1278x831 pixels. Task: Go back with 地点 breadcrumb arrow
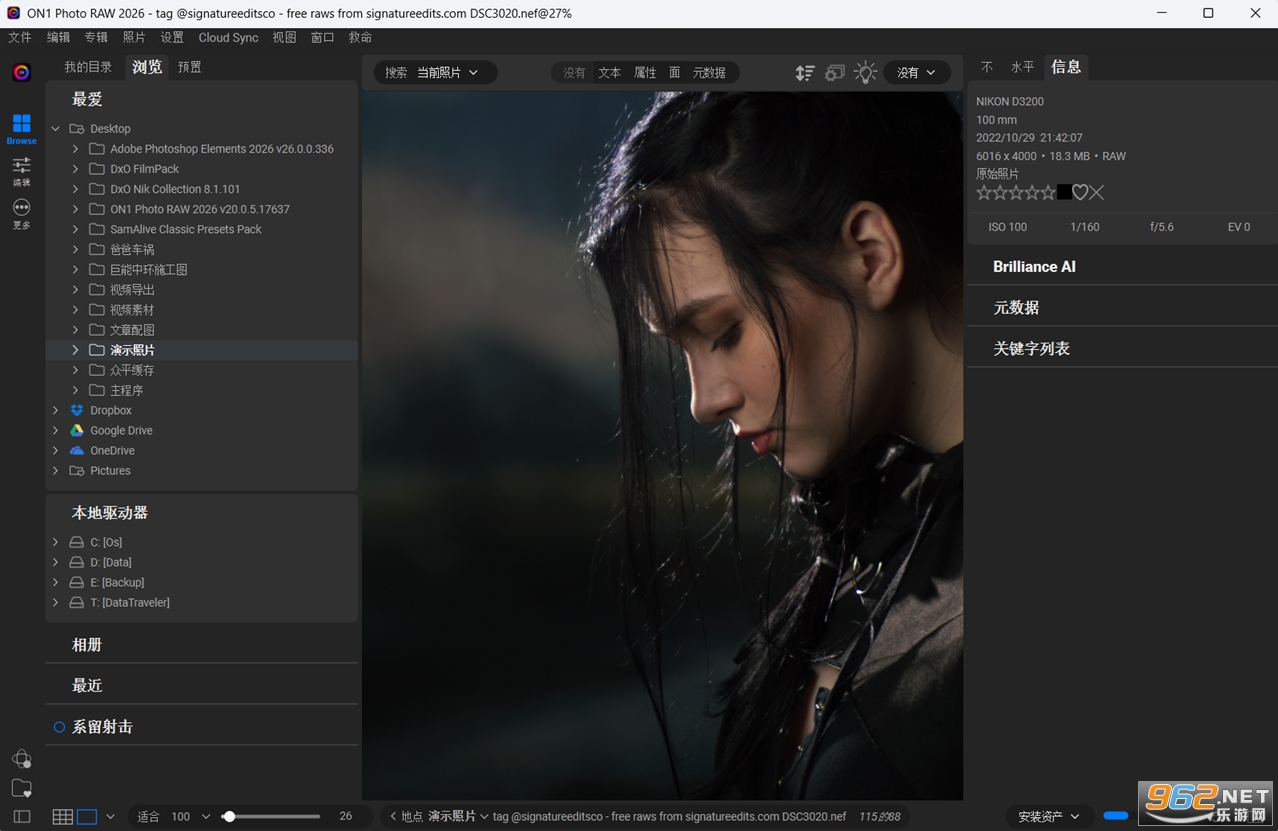tap(393, 817)
